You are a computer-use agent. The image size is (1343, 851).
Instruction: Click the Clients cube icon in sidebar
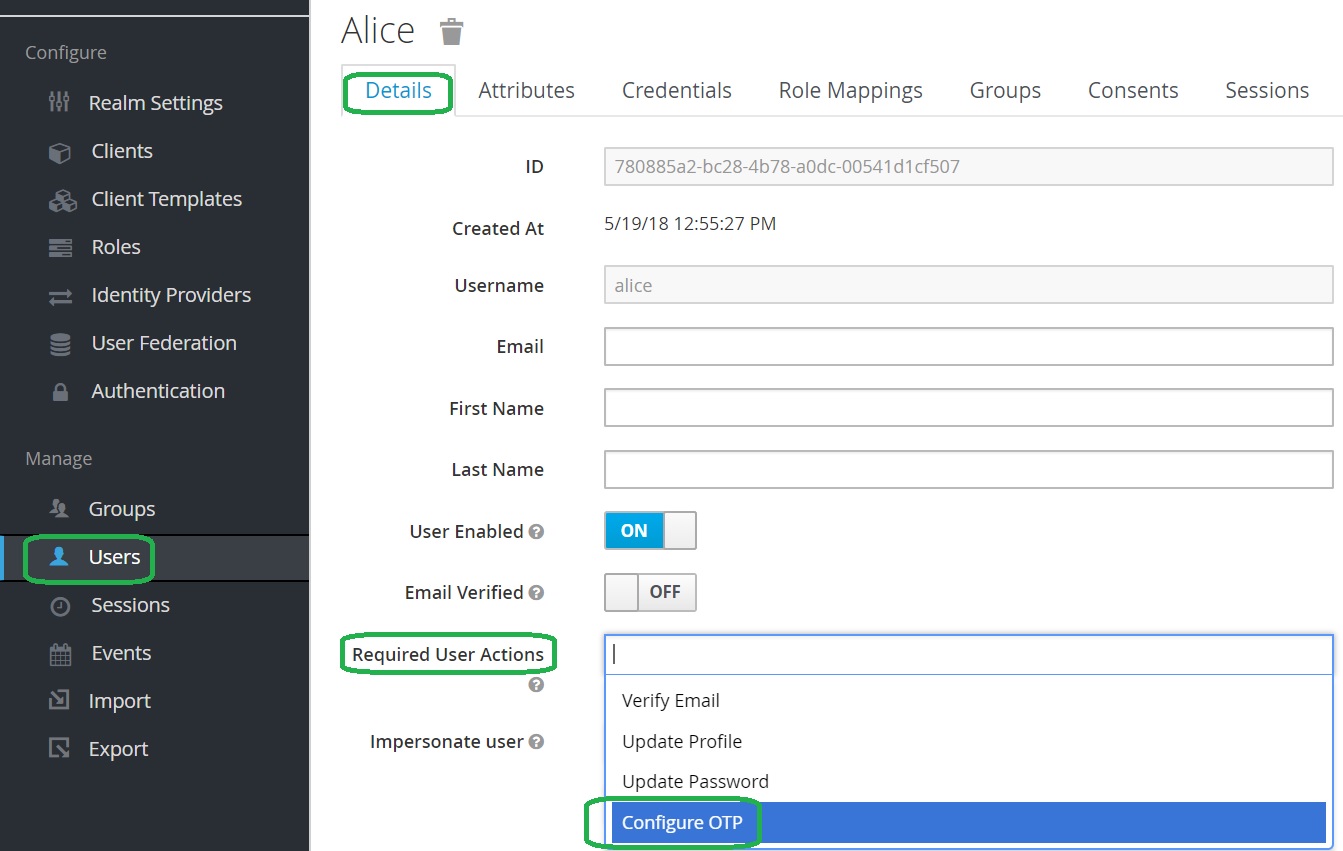point(60,152)
